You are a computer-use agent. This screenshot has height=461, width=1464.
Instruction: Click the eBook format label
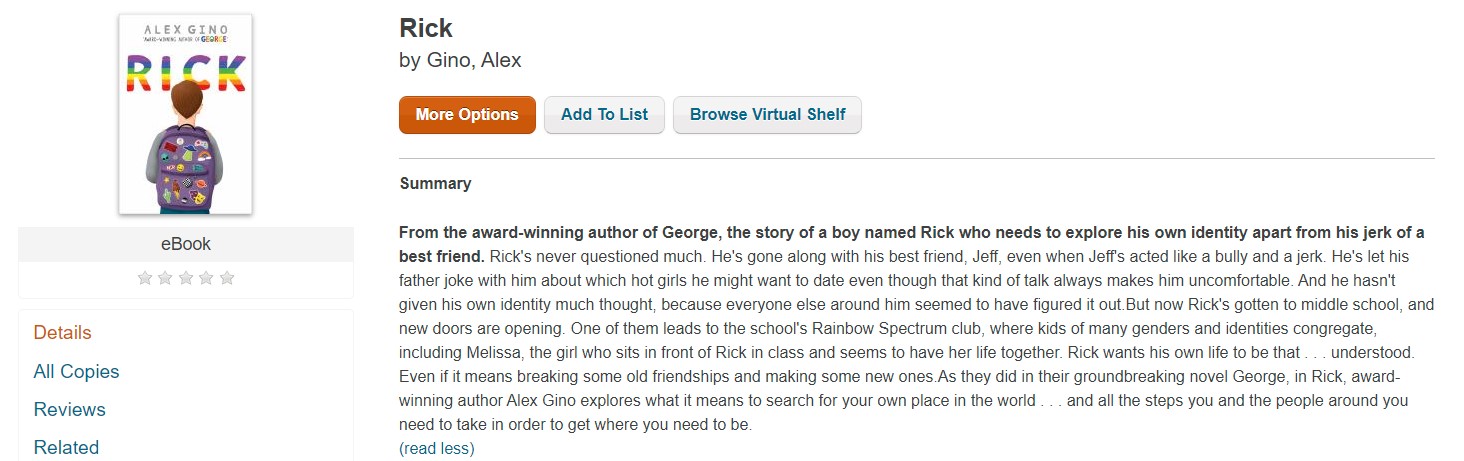(x=186, y=244)
